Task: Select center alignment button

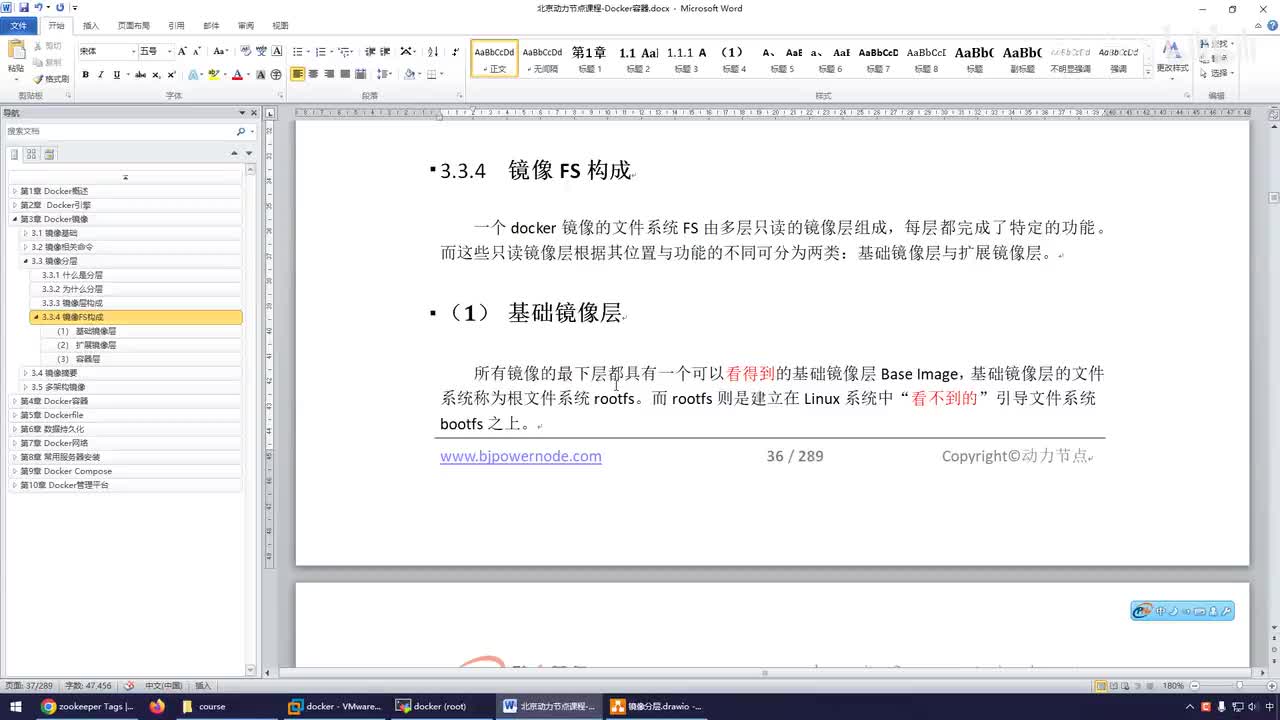Action: tap(314, 74)
